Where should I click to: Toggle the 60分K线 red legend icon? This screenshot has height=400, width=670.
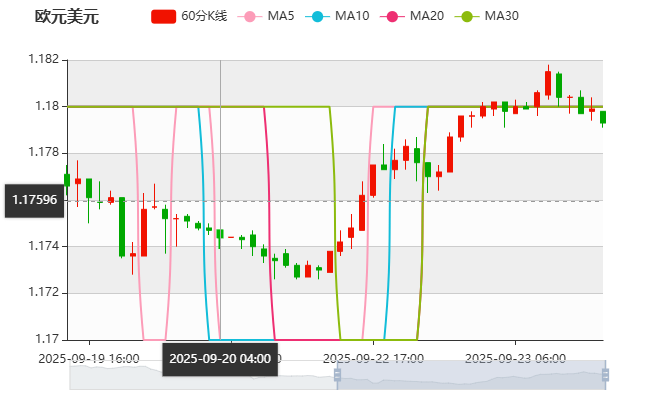tap(163, 17)
